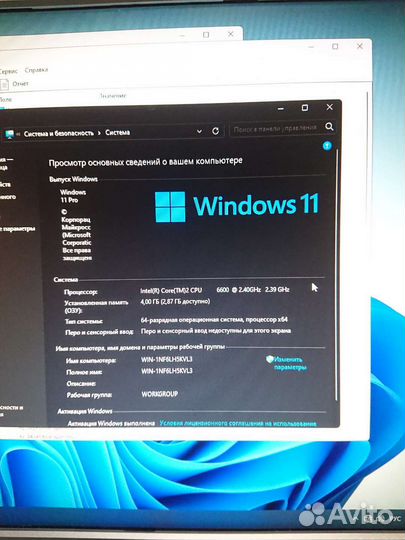The height and width of the screenshot is (540, 405).
Task: Click the Control Panel computer icon in breadcrumb
Action: point(10,134)
